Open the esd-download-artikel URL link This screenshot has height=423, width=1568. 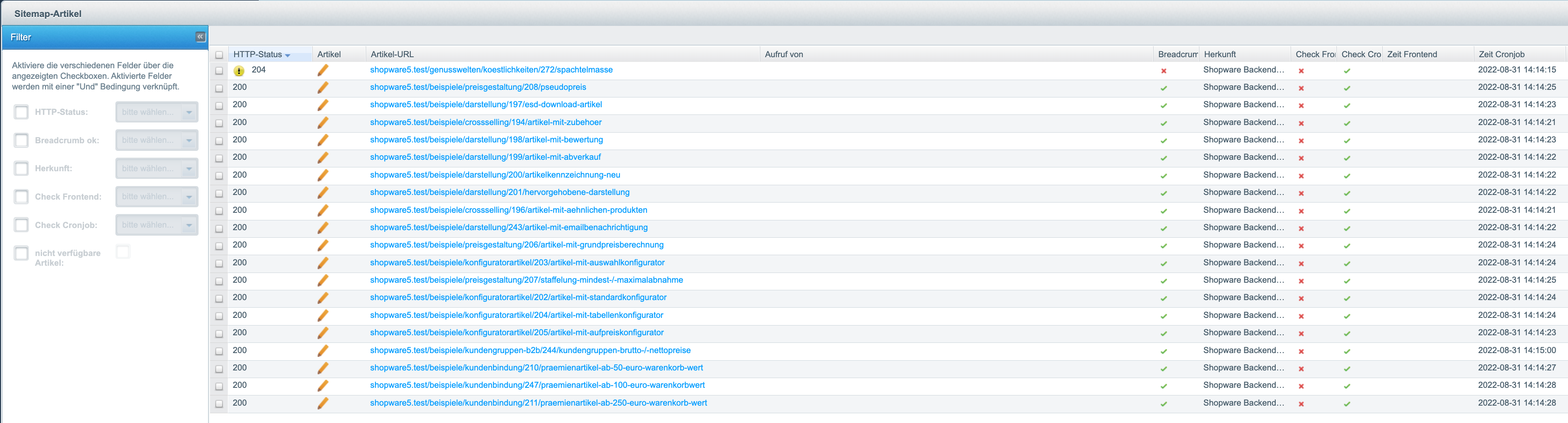coord(486,105)
